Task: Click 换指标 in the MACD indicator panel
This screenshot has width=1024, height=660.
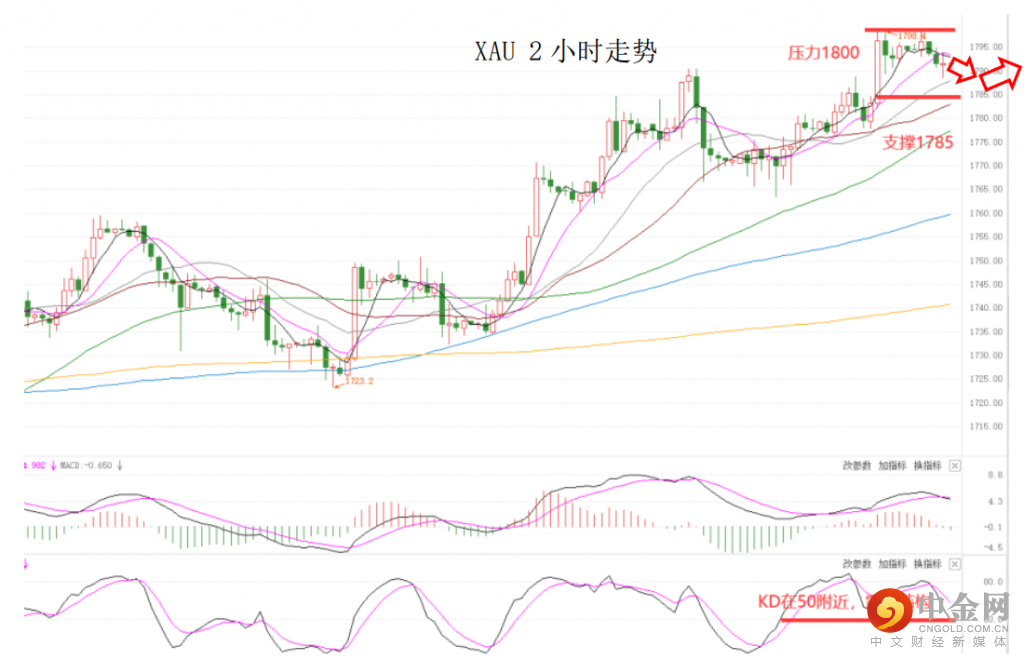Action: pos(927,465)
